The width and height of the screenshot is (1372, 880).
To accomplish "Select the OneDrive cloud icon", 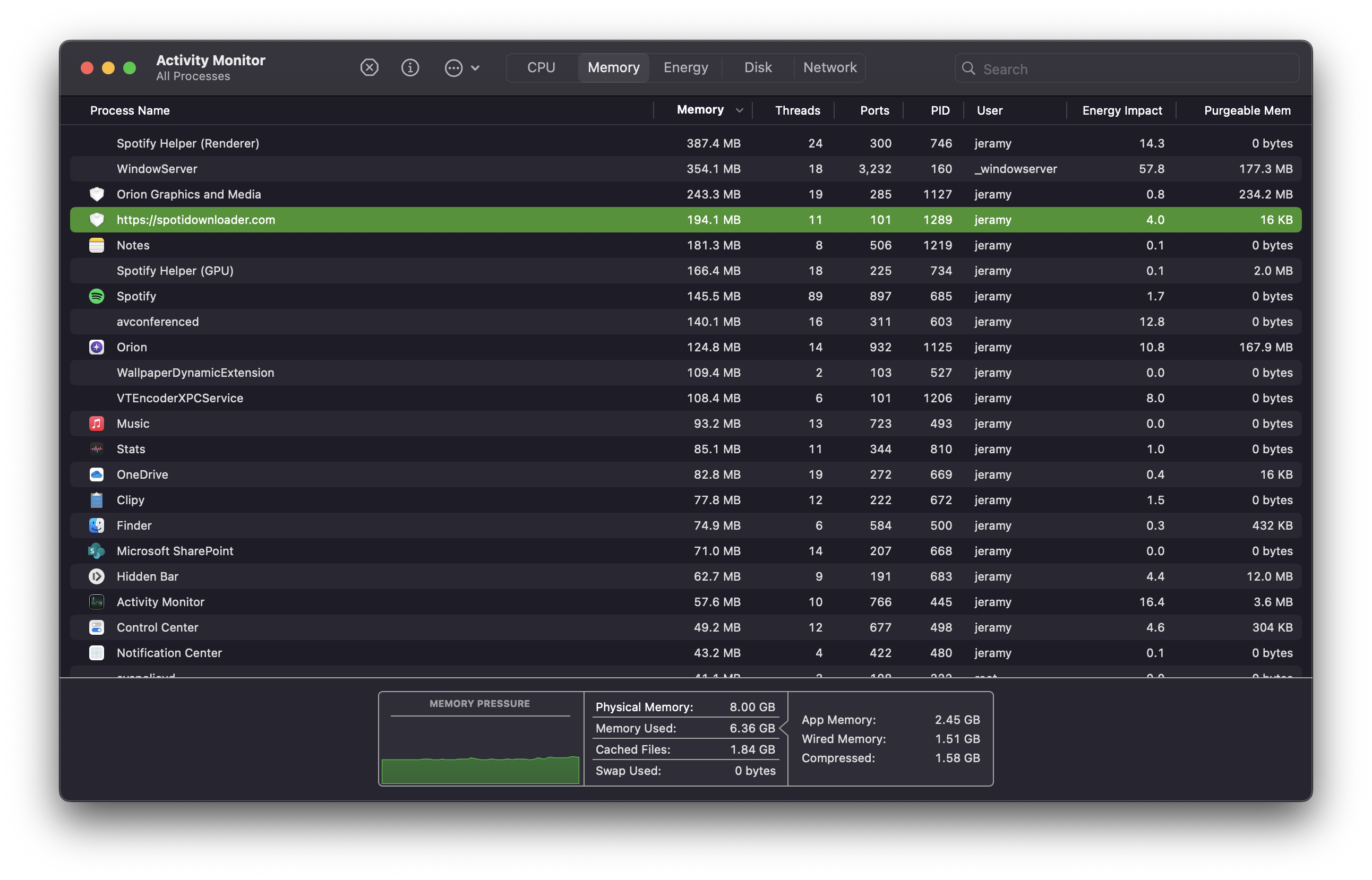I will click(x=97, y=474).
